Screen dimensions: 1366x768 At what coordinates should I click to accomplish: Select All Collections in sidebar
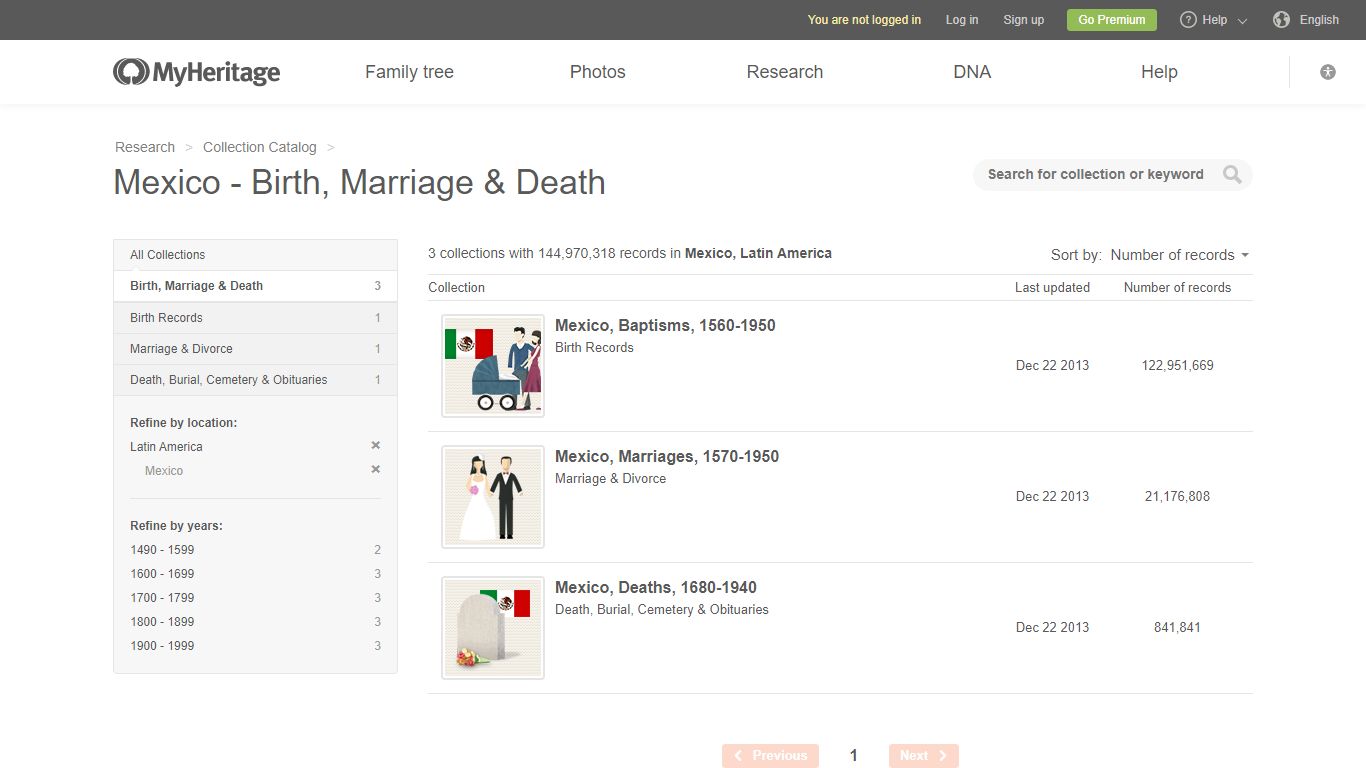[x=255, y=255]
